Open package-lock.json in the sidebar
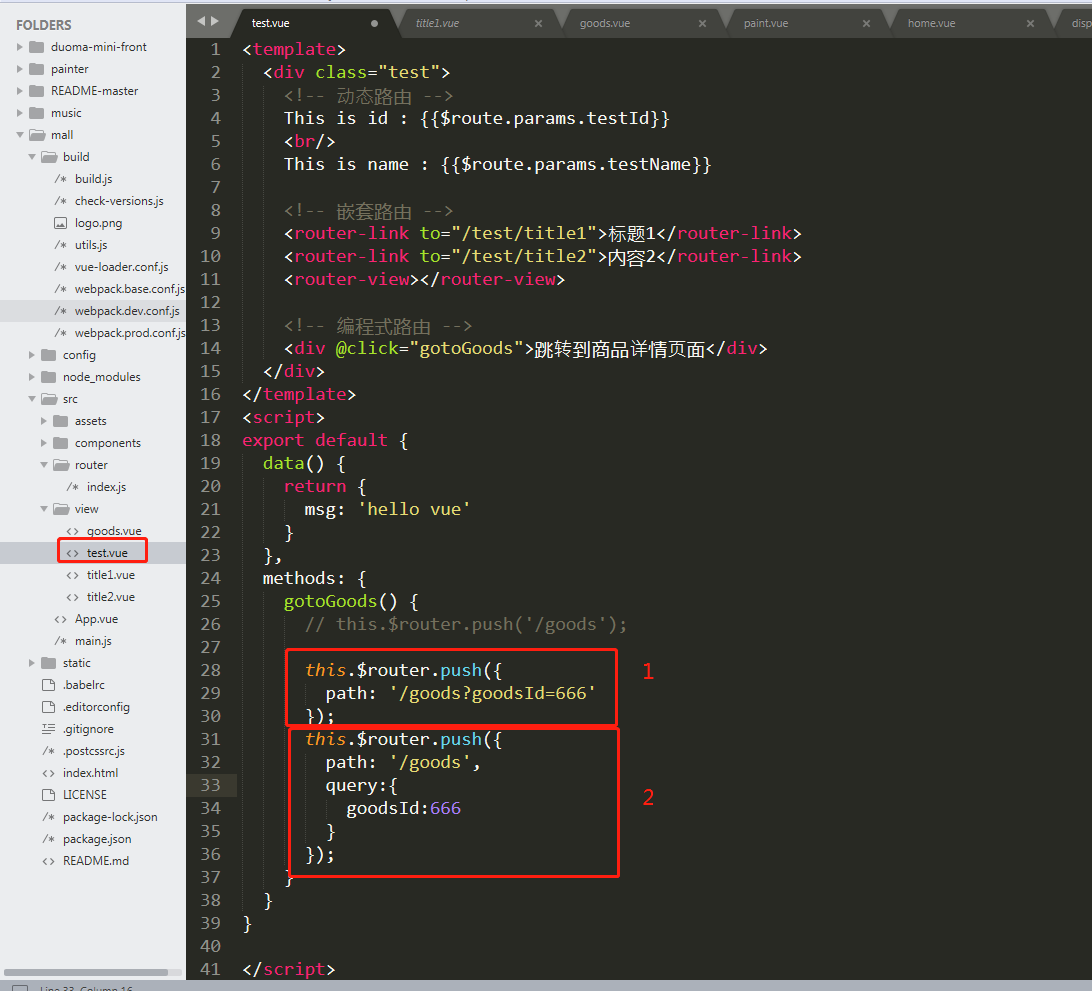Image resolution: width=1092 pixels, height=991 pixels. pos(110,817)
